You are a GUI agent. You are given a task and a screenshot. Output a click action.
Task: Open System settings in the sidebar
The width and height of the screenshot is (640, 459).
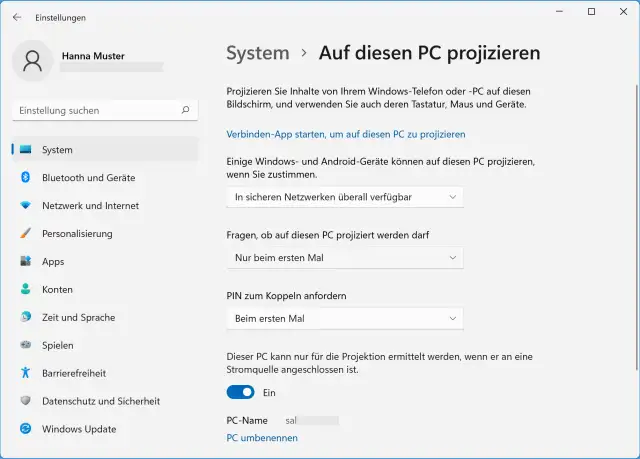(x=105, y=150)
